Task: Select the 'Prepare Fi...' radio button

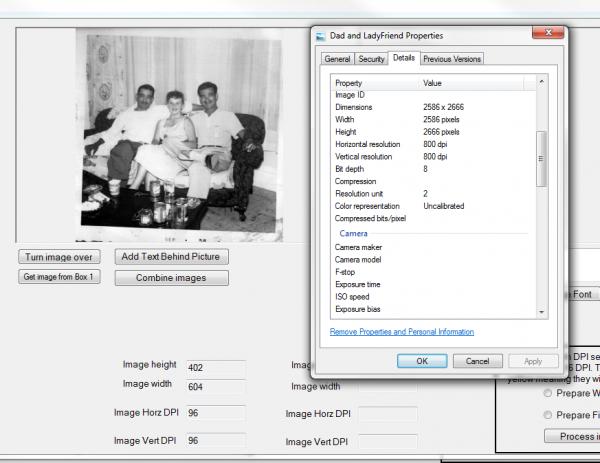Action: [x=548, y=415]
